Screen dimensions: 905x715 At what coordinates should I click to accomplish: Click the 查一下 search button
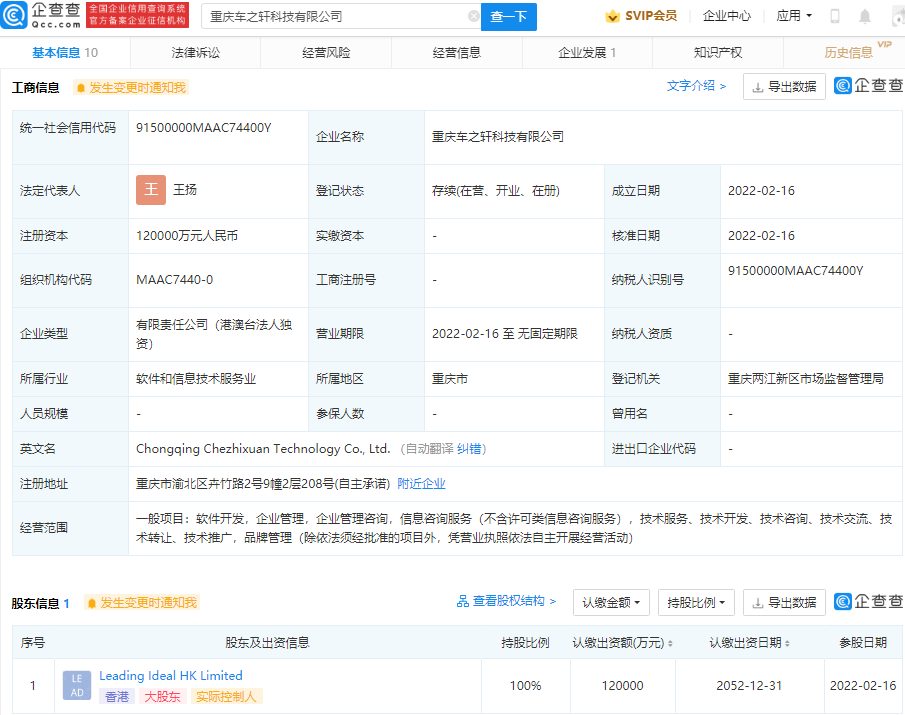[508, 17]
